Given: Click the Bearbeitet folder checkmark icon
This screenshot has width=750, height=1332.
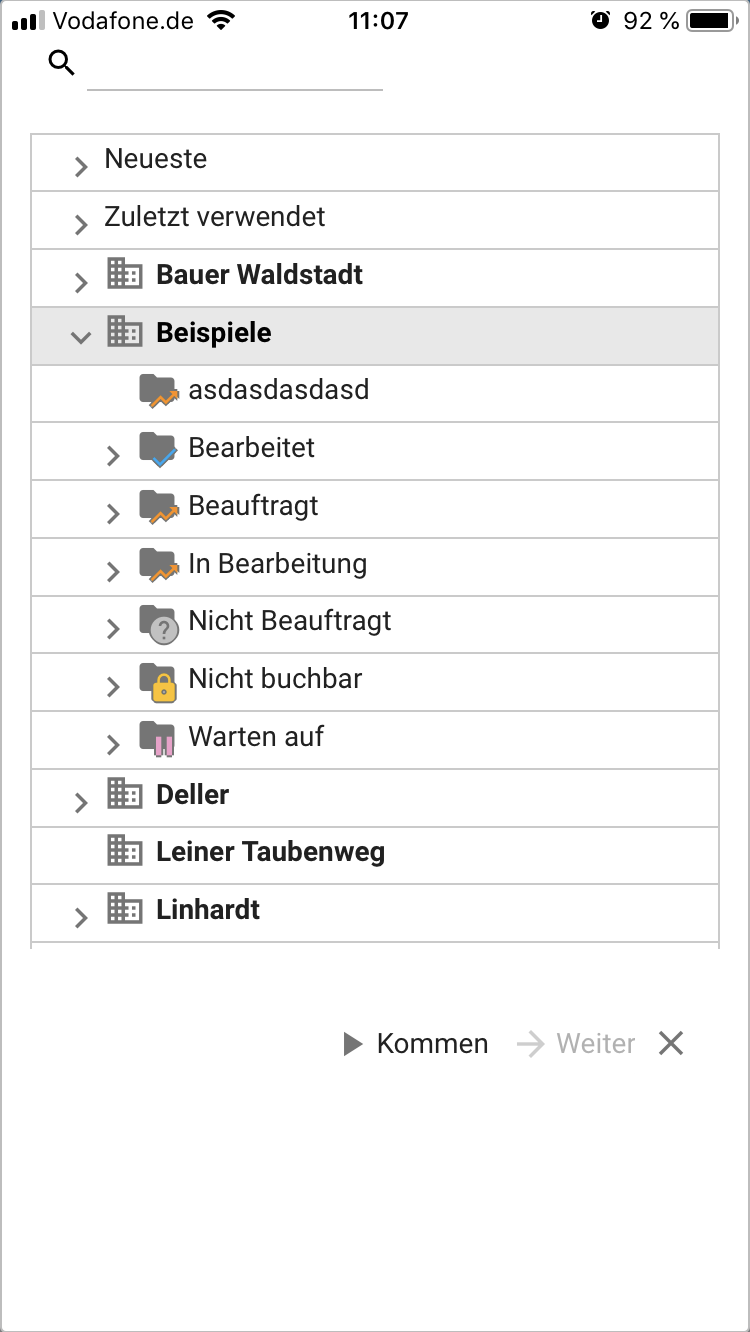Looking at the screenshot, I should click(x=158, y=449).
